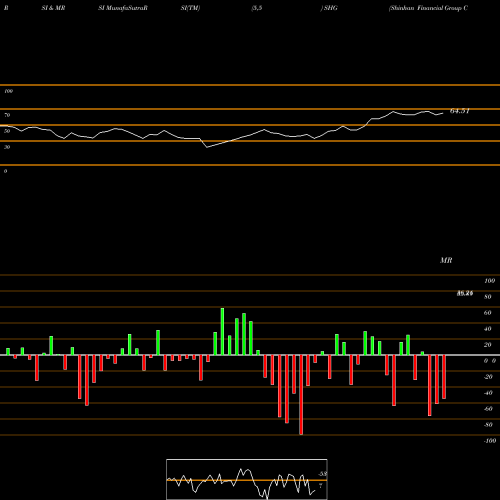Image resolution: width=500 pixels, height=500 pixels.
Task: Click the MR axis label 100
Action: [x=490, y=281]
